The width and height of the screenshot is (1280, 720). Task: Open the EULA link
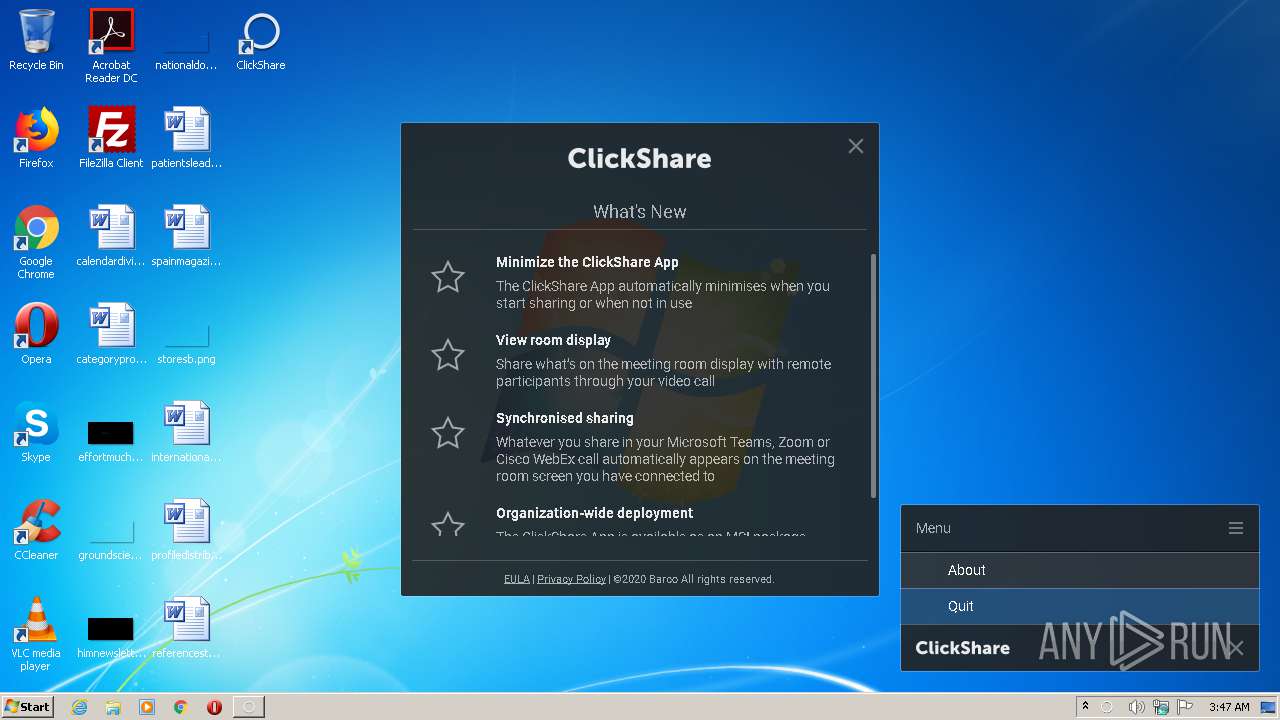point(517,579)
